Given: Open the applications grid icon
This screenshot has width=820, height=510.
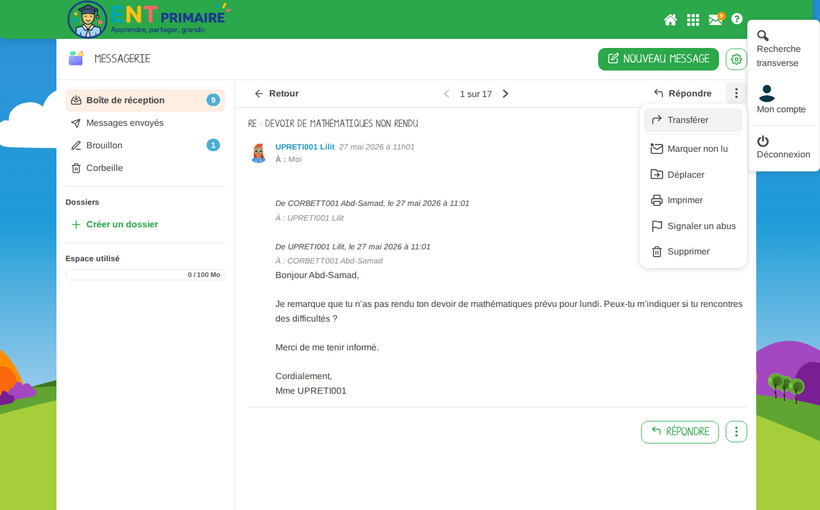Looking at the screenshot, I should pyautogui.click(x=693, y=20).
